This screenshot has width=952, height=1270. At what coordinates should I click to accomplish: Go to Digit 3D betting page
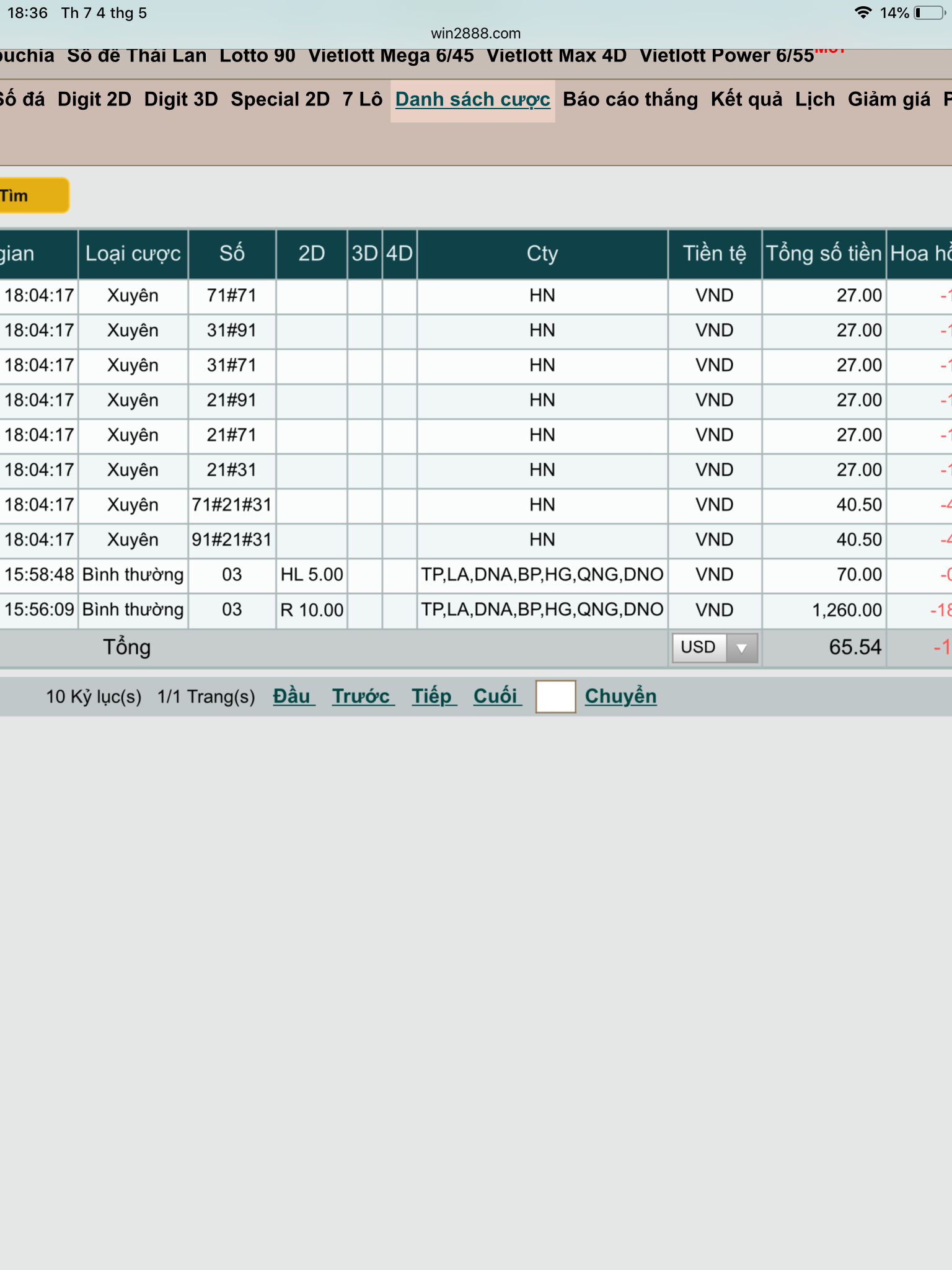click(181, 100)
